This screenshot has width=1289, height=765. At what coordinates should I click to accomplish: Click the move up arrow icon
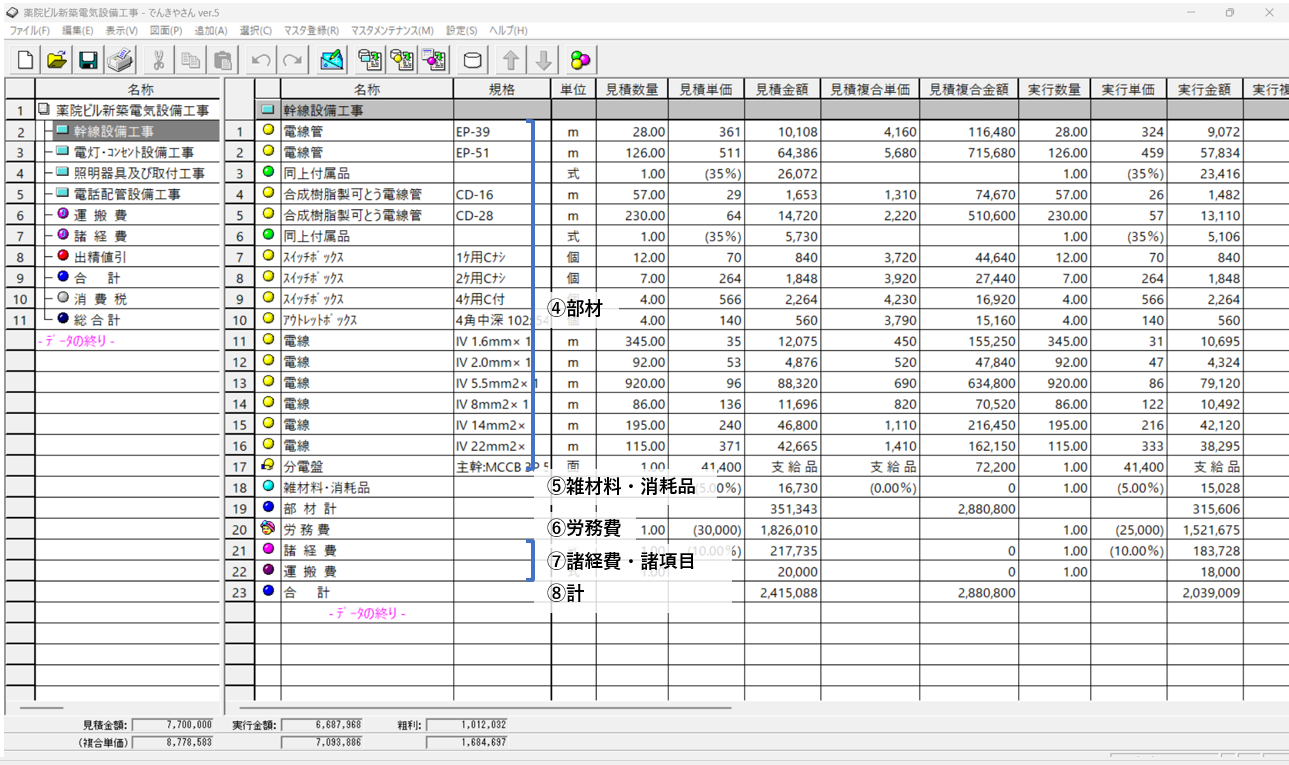[510, 60]
